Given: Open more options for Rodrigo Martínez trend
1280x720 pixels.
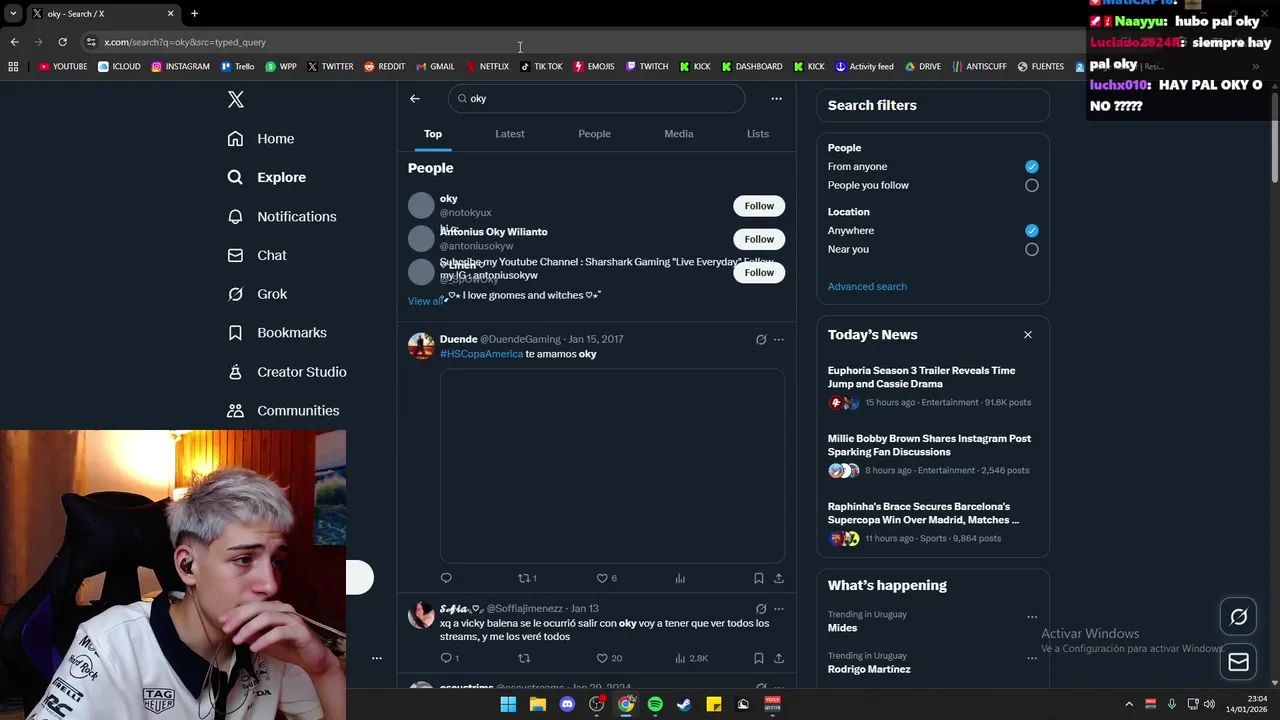Looking at the screenshot, I should click(1032, 658).
